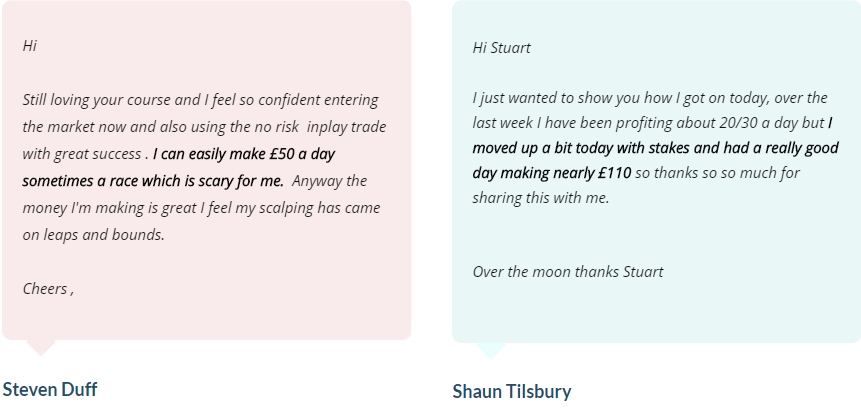Click bold text 'I can easily make £50 a day'
861x411 pixels.
[244, 154]
